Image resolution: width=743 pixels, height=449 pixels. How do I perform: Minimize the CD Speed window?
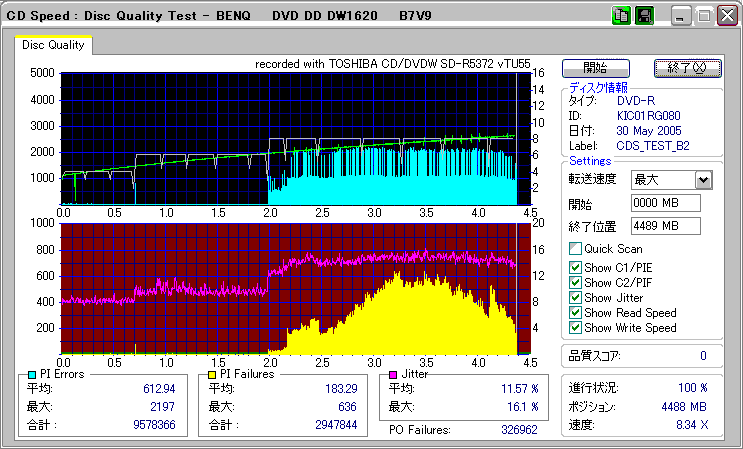tap(681, 16)
